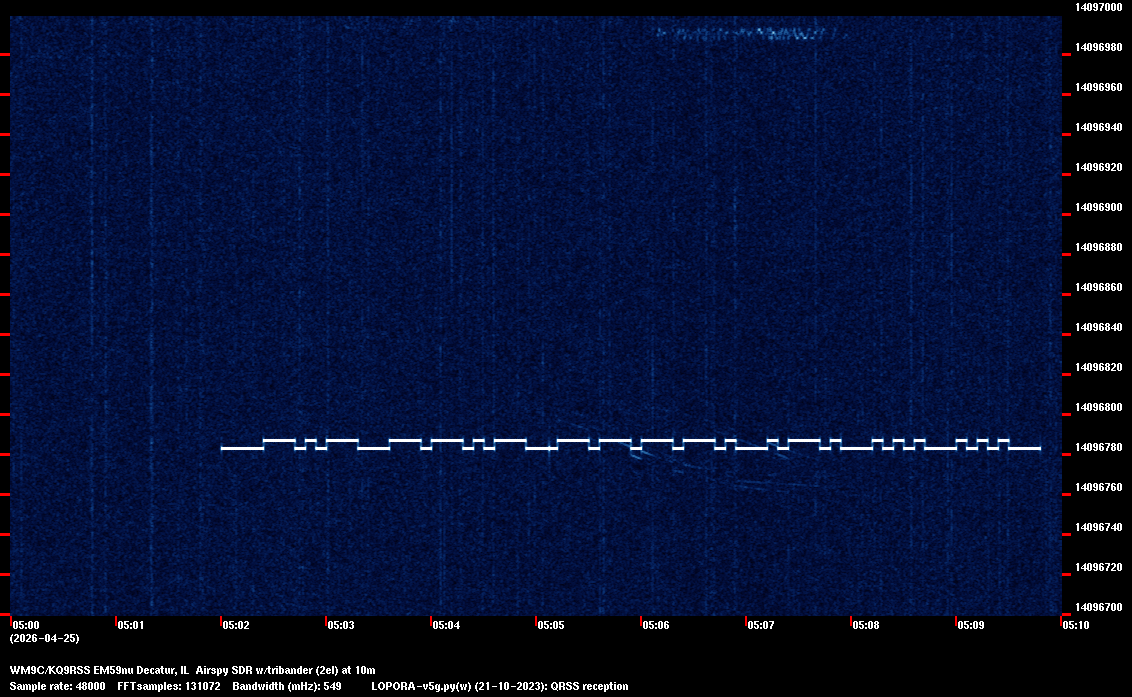
Task: Click the 14097000 frequency label
Action: 1097,7
